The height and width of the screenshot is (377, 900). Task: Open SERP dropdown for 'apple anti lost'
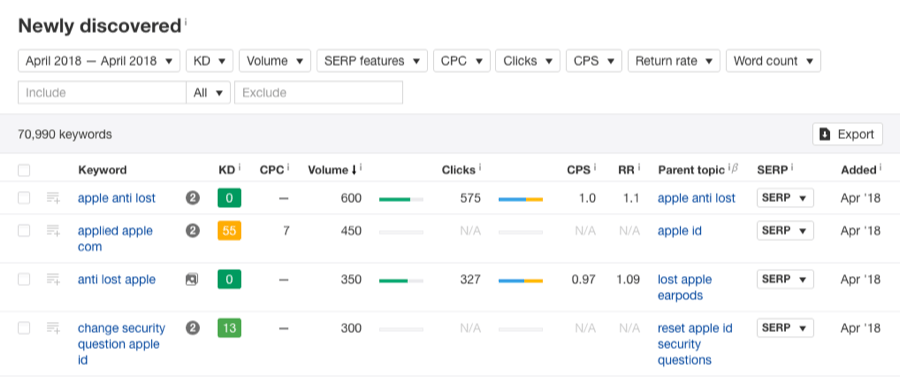point(785,198)
